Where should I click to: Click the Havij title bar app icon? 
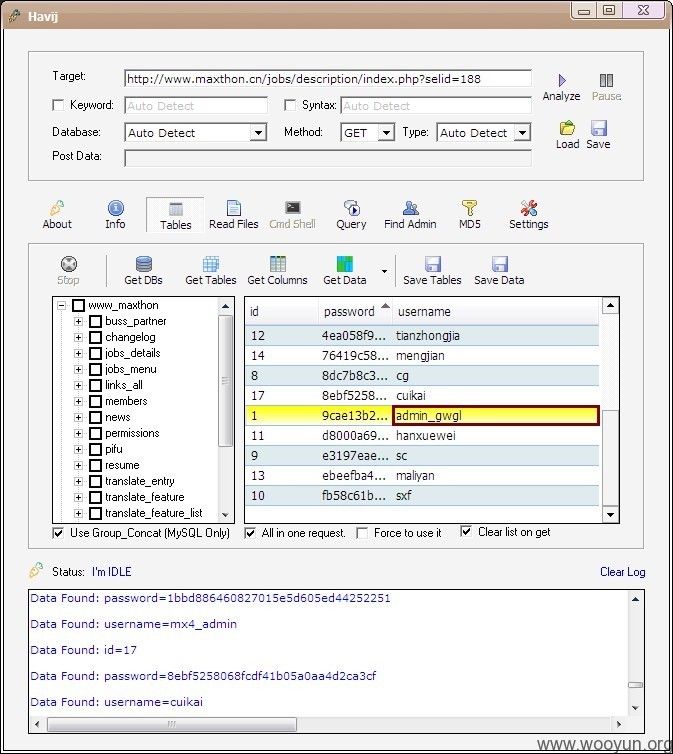[x=14, y=16]
